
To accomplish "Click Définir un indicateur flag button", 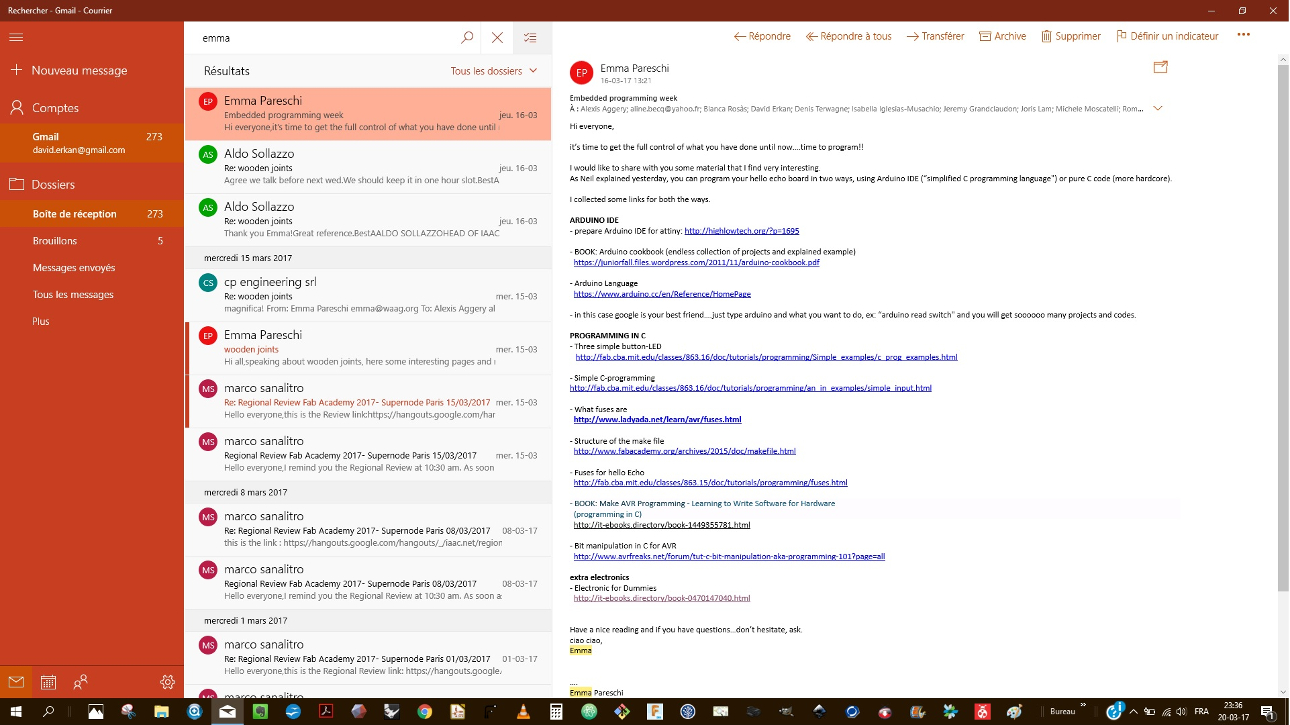I will [1167, 36].
